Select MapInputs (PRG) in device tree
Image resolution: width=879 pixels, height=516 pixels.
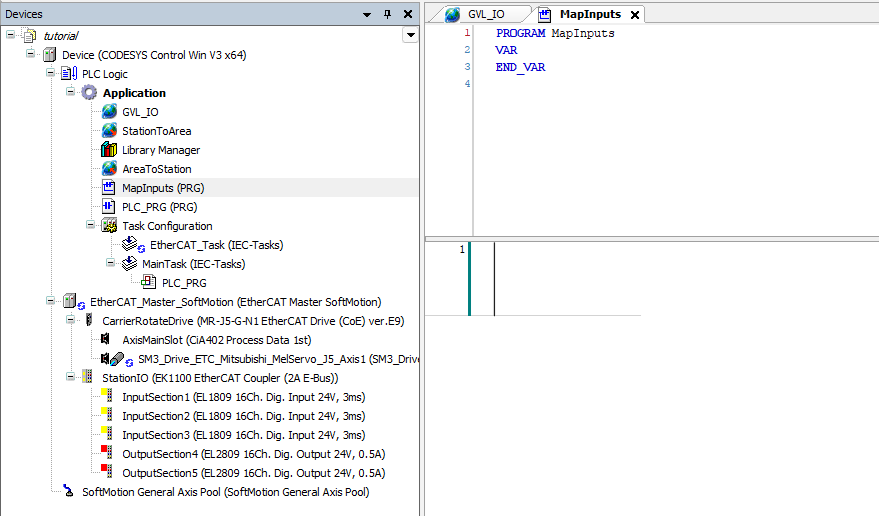point(163,188)
